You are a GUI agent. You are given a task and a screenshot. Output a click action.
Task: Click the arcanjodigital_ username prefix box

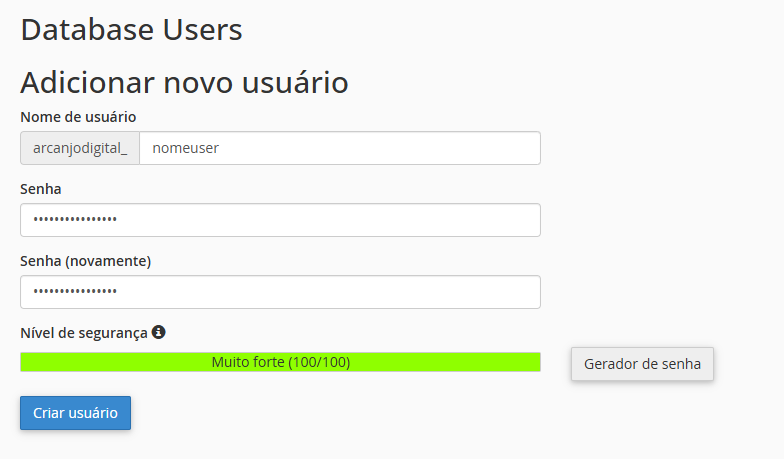pos(80,148)
